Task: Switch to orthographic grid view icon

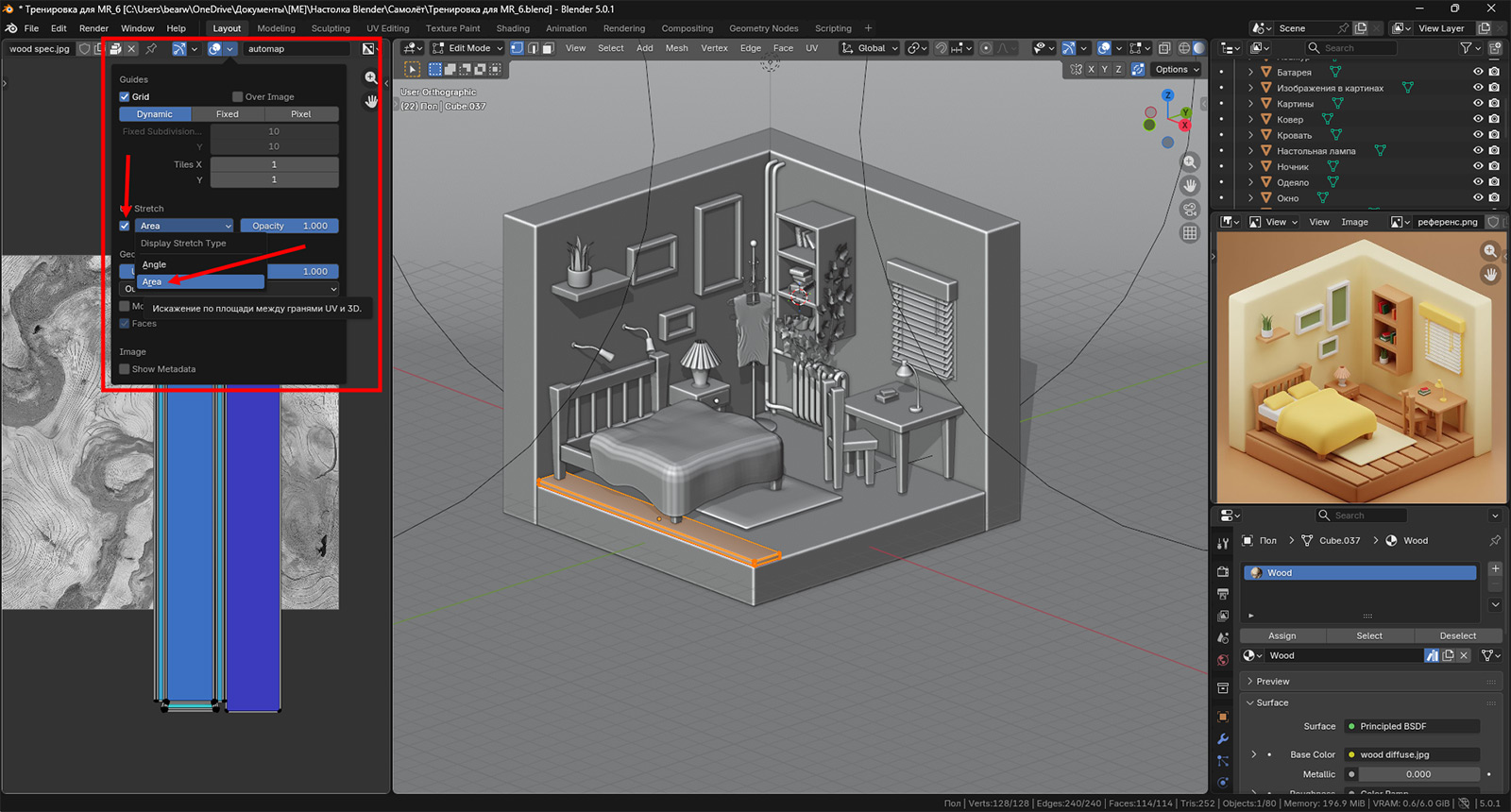Action: 1190,233
